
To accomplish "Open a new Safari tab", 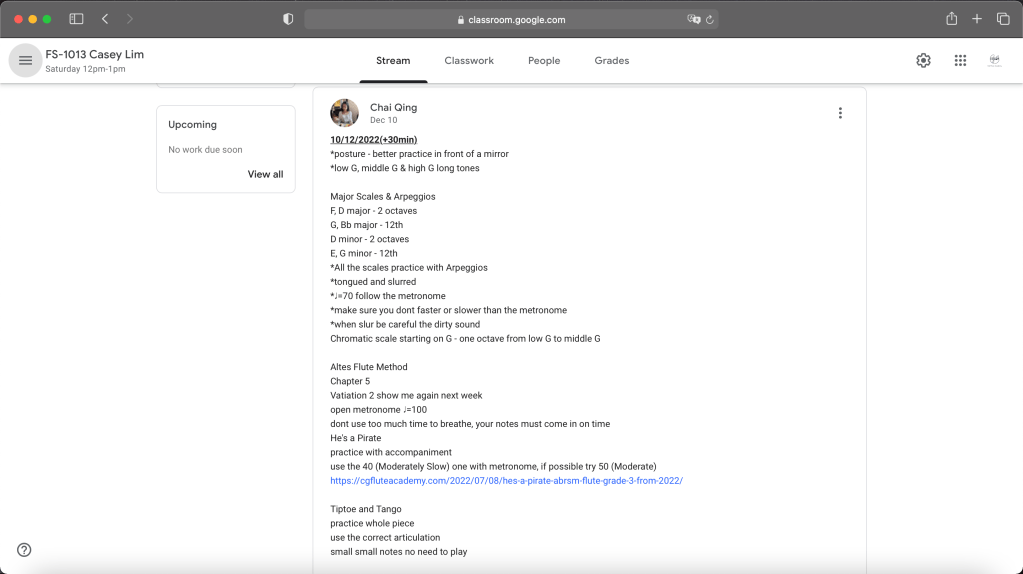I will (977, 19).
